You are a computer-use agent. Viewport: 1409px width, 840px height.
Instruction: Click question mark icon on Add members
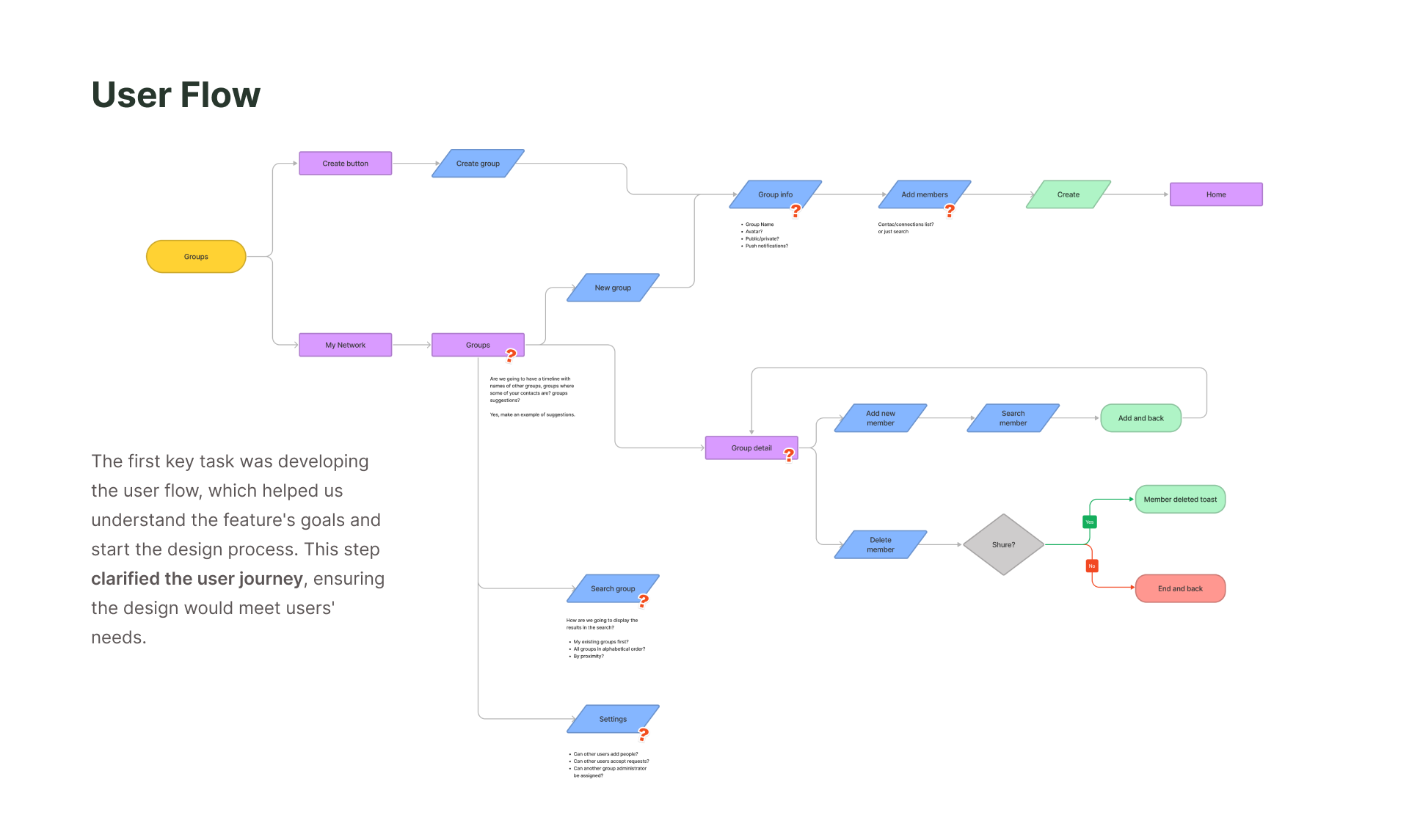tap(950, 211)
